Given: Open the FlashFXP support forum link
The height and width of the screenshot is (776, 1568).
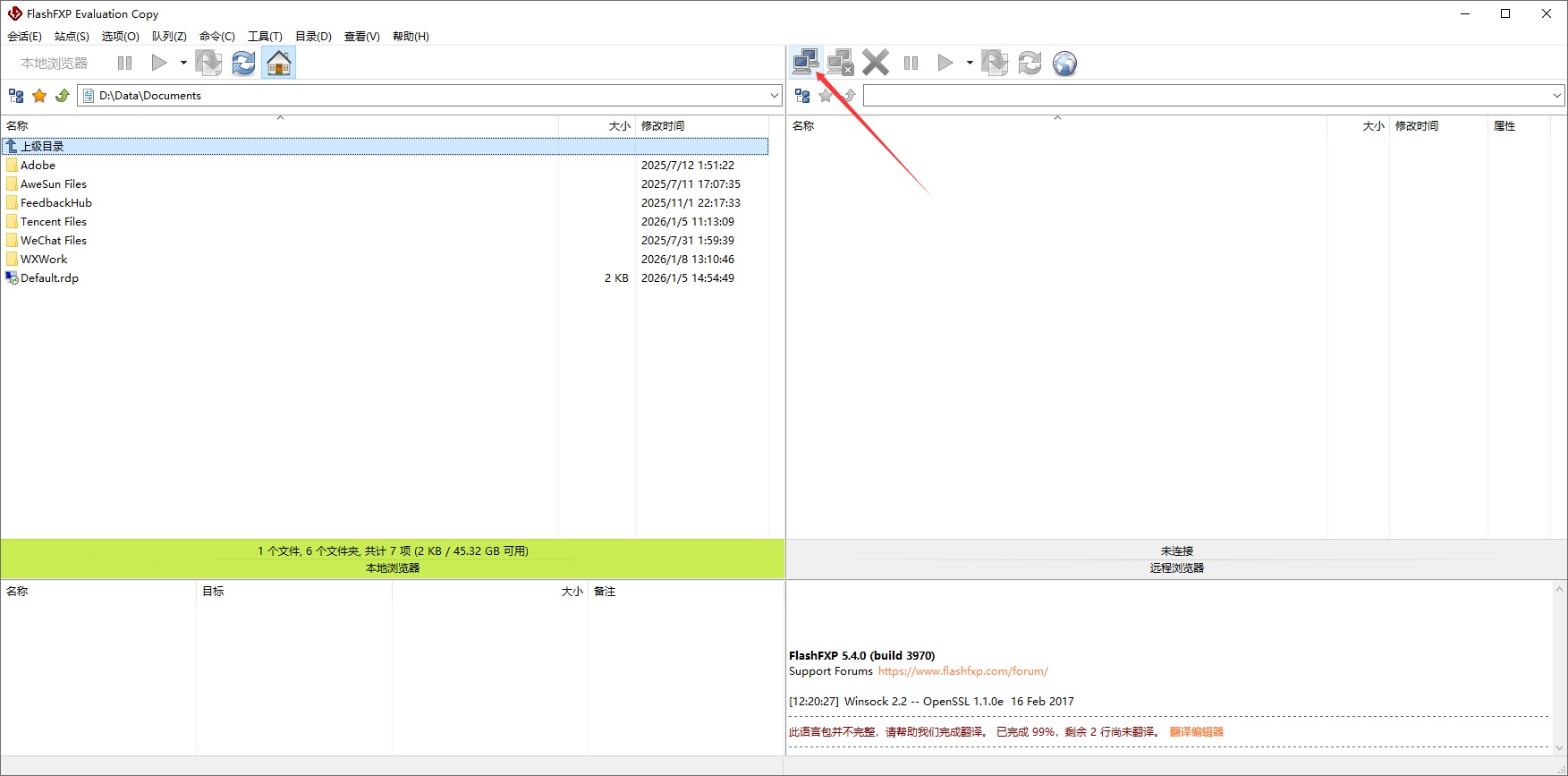Looking at the screenshot, I should (962, 671).
